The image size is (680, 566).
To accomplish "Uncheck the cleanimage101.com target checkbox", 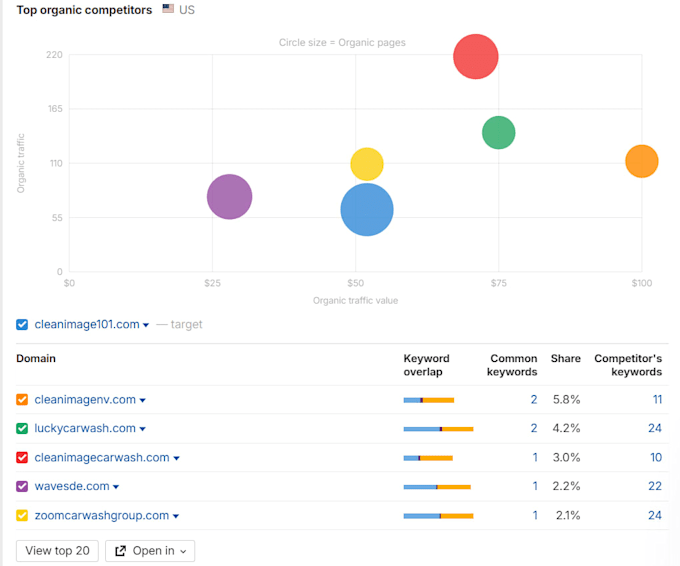I will coord(22,324).
